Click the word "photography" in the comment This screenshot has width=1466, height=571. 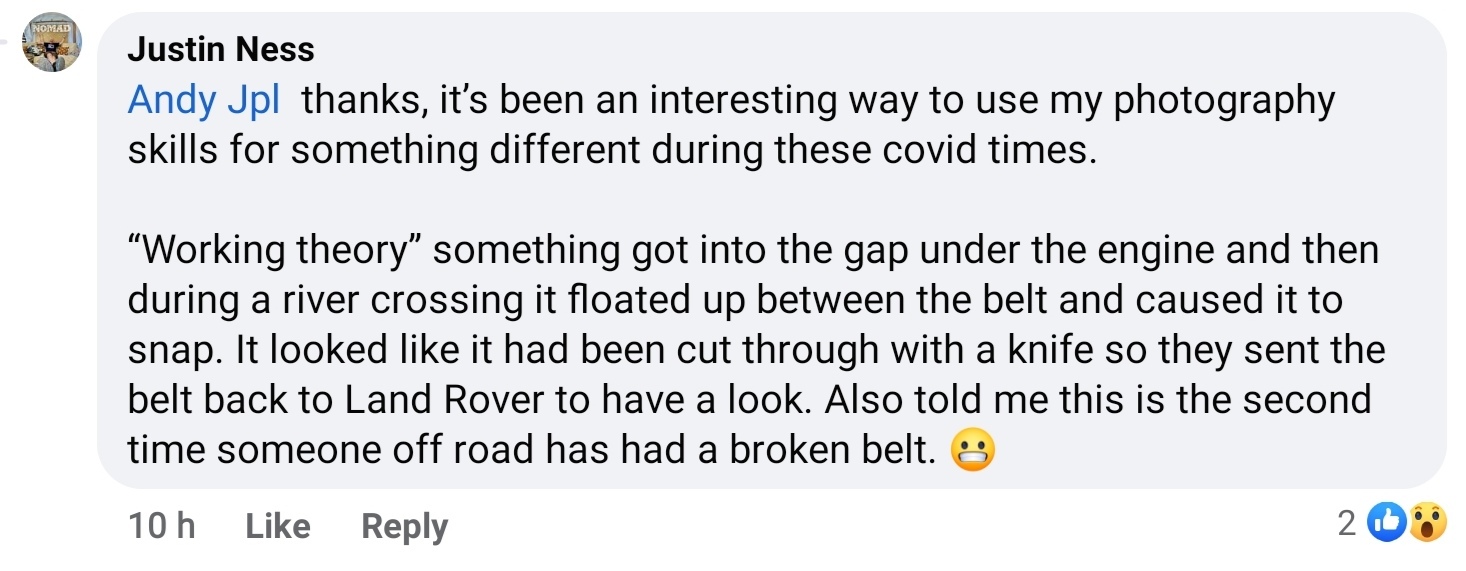coord(1224,102)
